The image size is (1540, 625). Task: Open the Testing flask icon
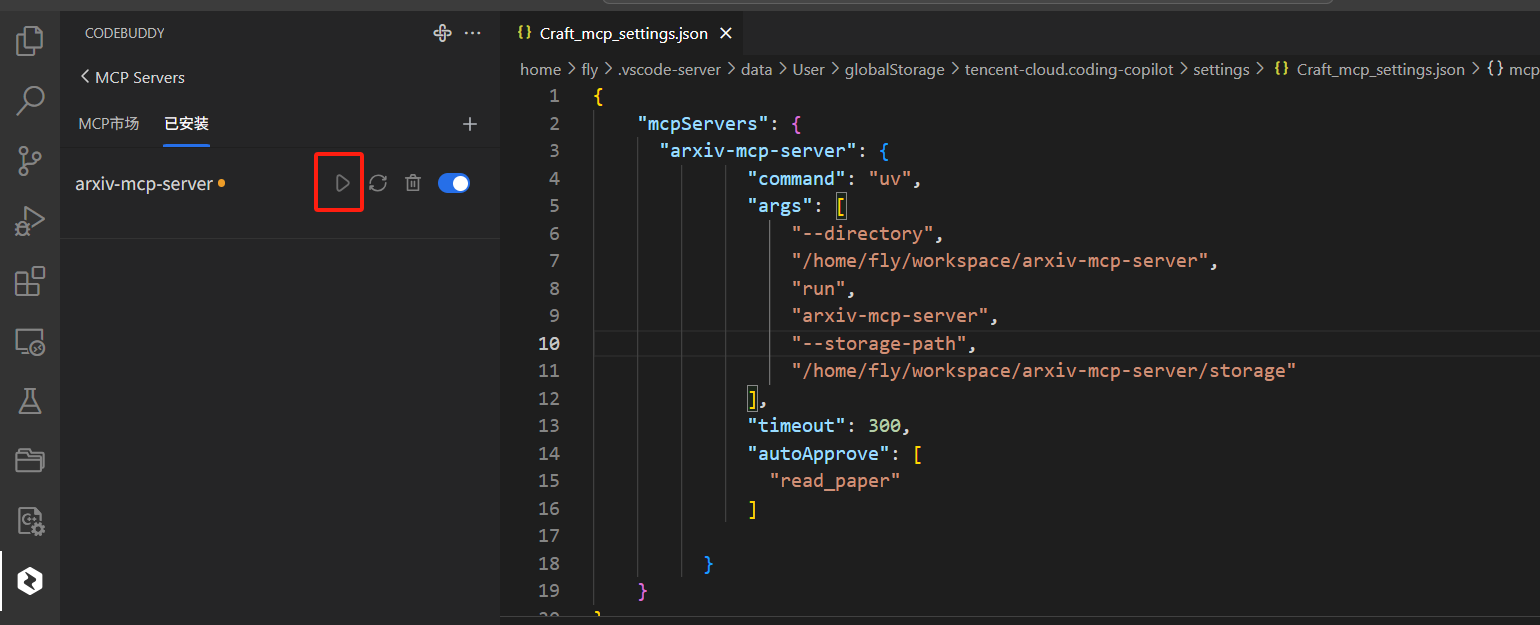coord(30,401)
